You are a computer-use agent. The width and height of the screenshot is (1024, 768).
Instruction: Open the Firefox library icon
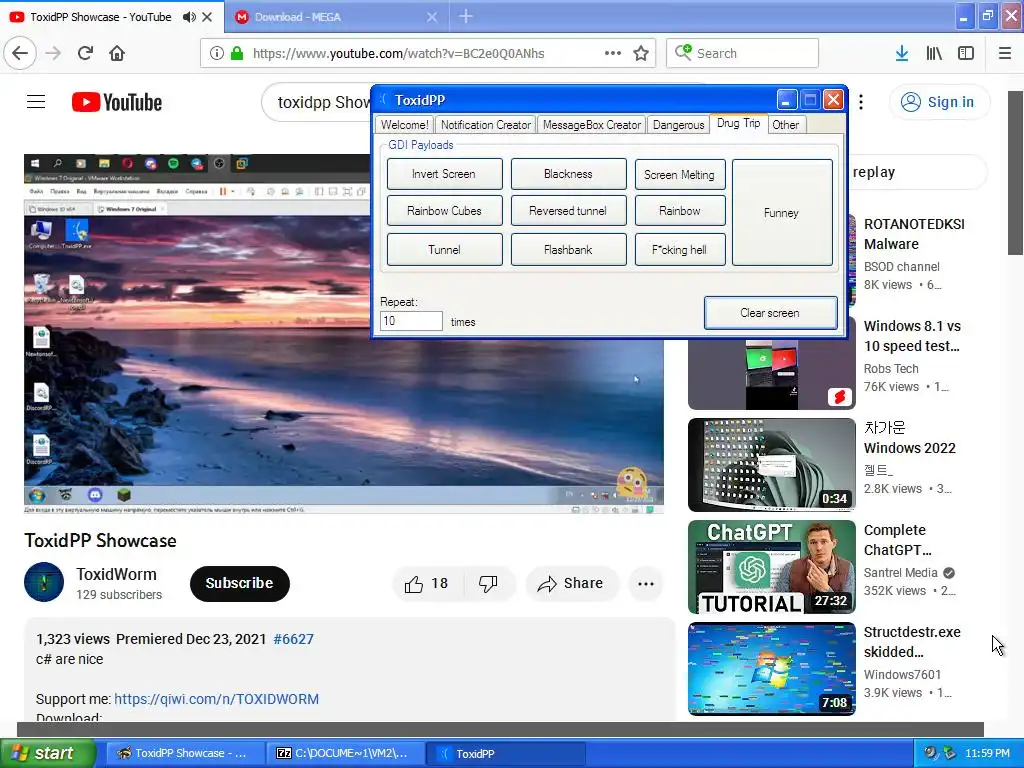[x=934, y=53]
